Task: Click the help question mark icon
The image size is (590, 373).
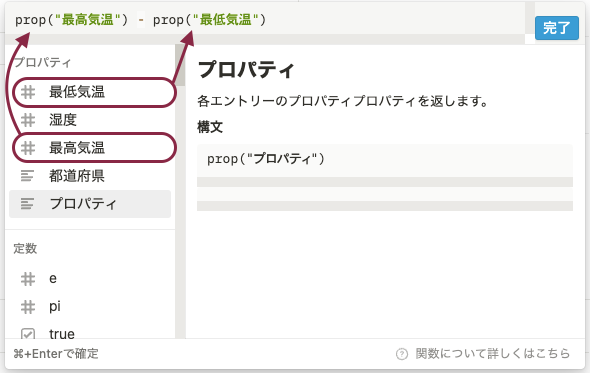Action: [402, 354]
